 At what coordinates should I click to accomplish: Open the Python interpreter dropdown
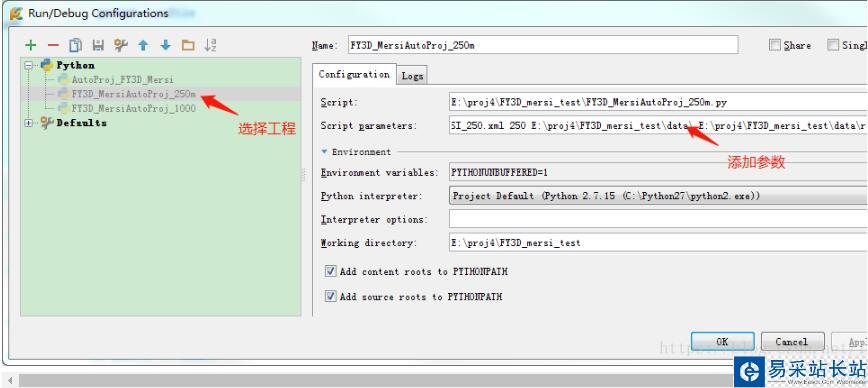pos(658,196)
